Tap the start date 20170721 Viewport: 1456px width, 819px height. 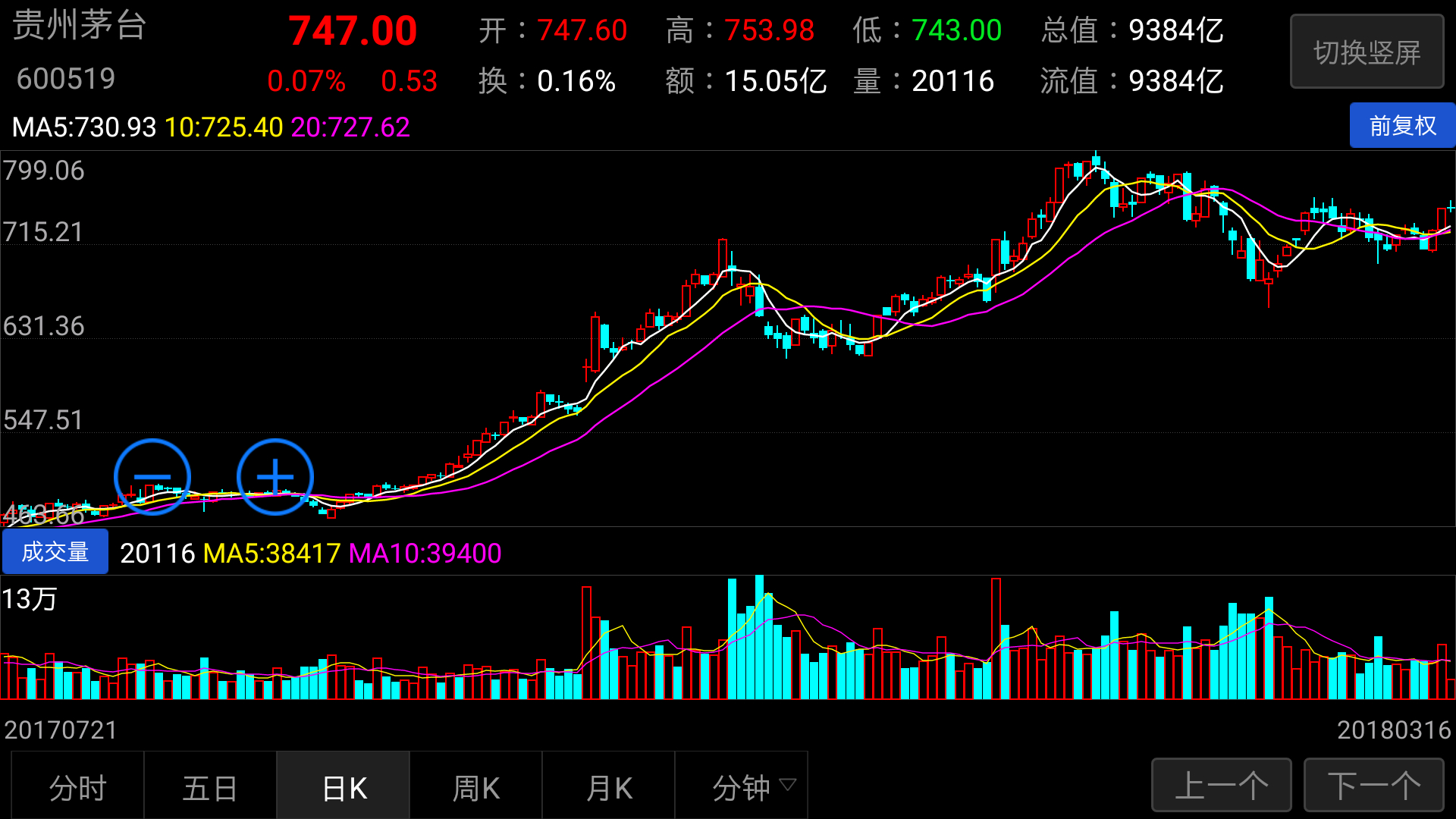point(61,730)
